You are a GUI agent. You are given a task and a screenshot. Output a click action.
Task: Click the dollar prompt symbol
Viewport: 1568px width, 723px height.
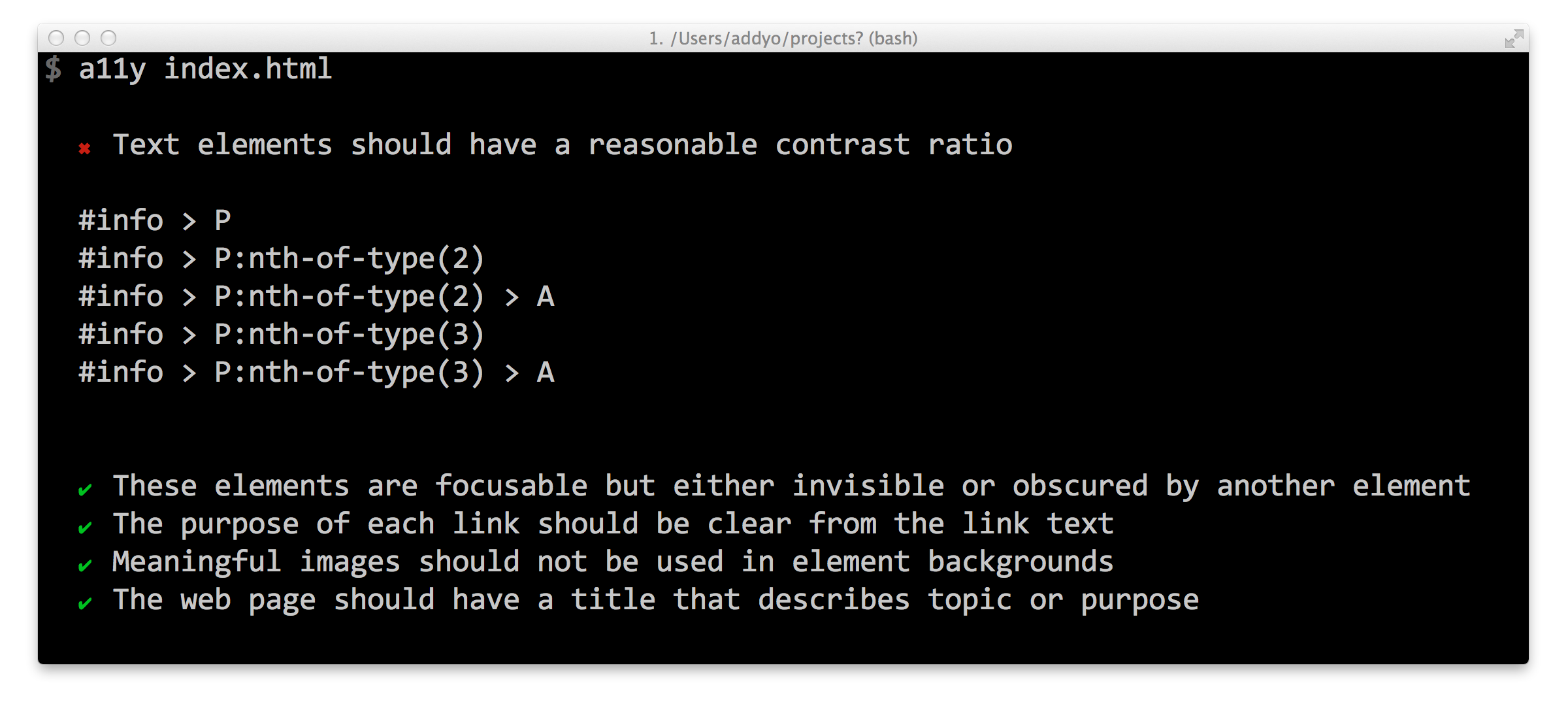coord(54,69)
